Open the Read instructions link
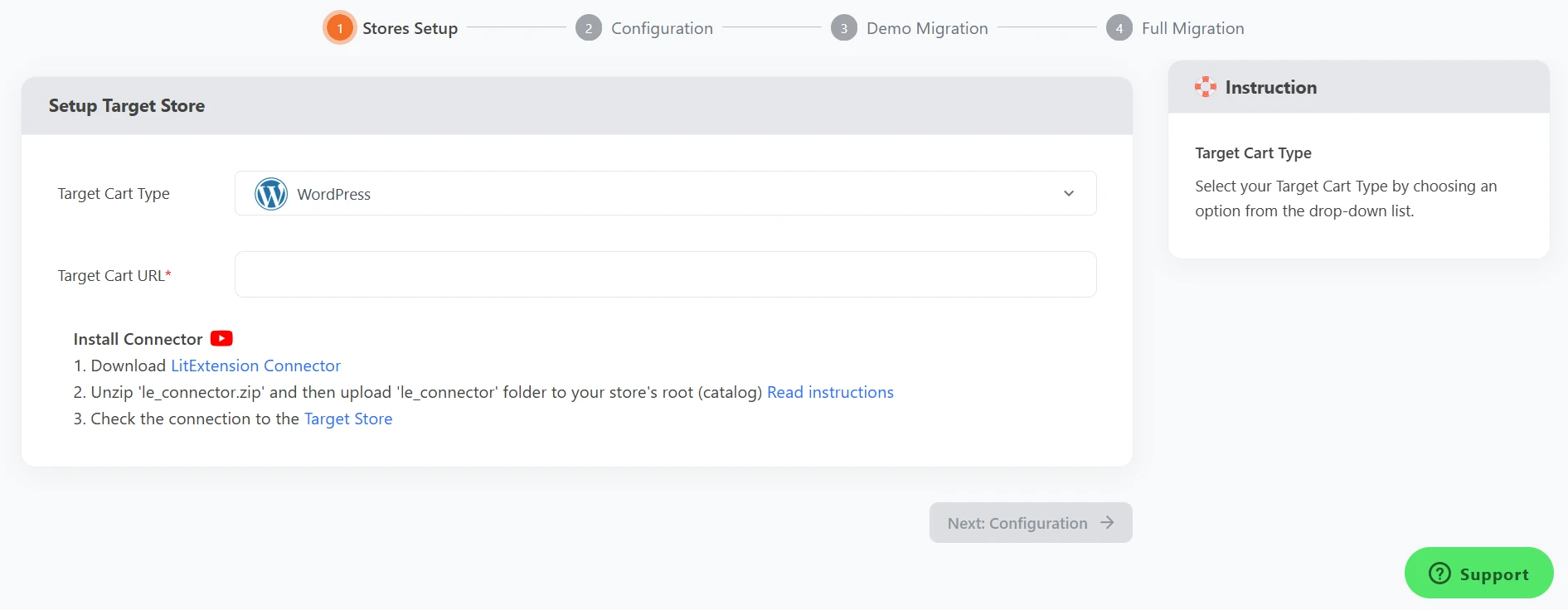This screenshot has width=1568, height=610. [830, 392]
